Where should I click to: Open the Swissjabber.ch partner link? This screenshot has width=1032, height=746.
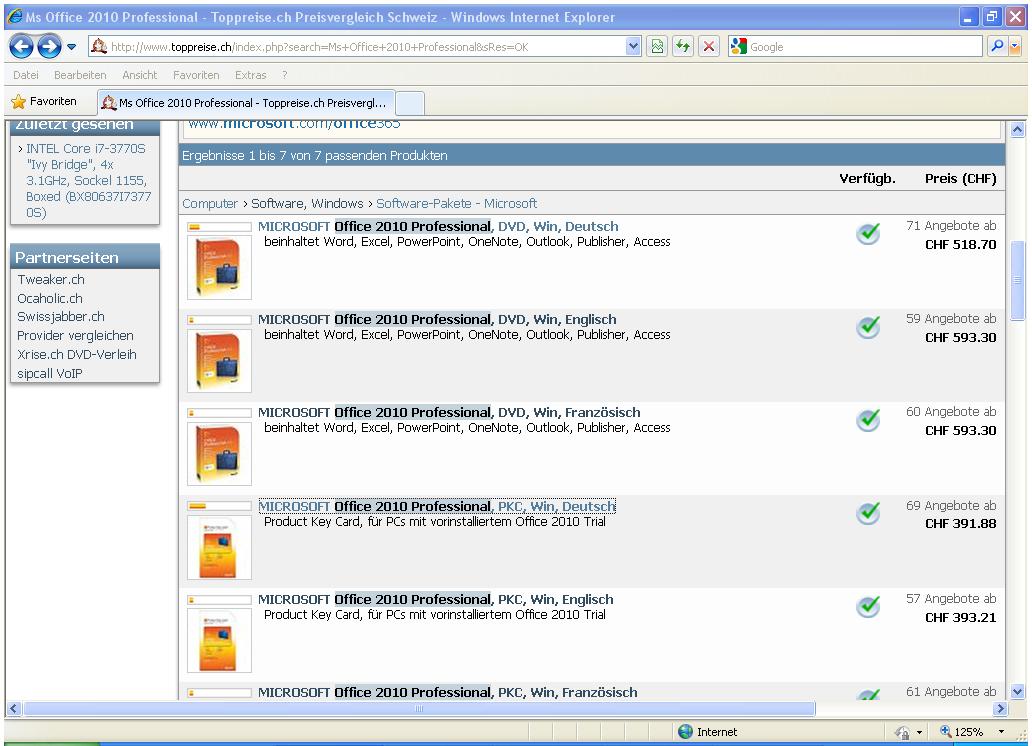tap(61, 317)
